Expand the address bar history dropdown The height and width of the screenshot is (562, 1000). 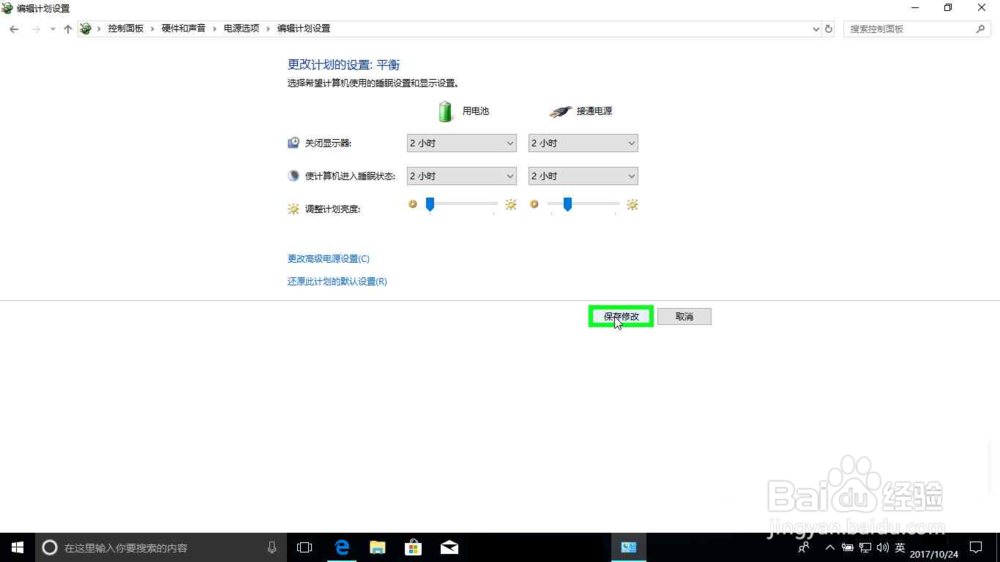point(816,29)
